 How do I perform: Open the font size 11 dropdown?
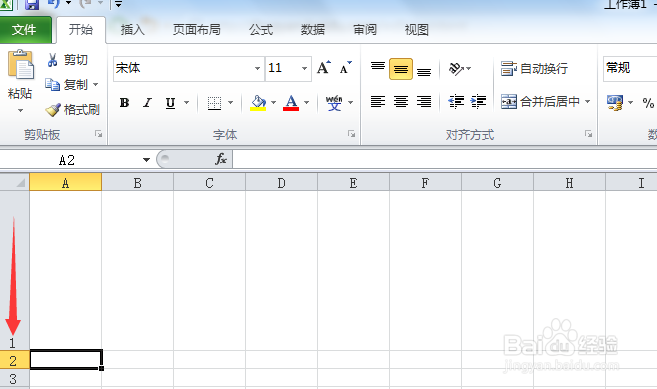pyautogui.click(x=304, y=68)
